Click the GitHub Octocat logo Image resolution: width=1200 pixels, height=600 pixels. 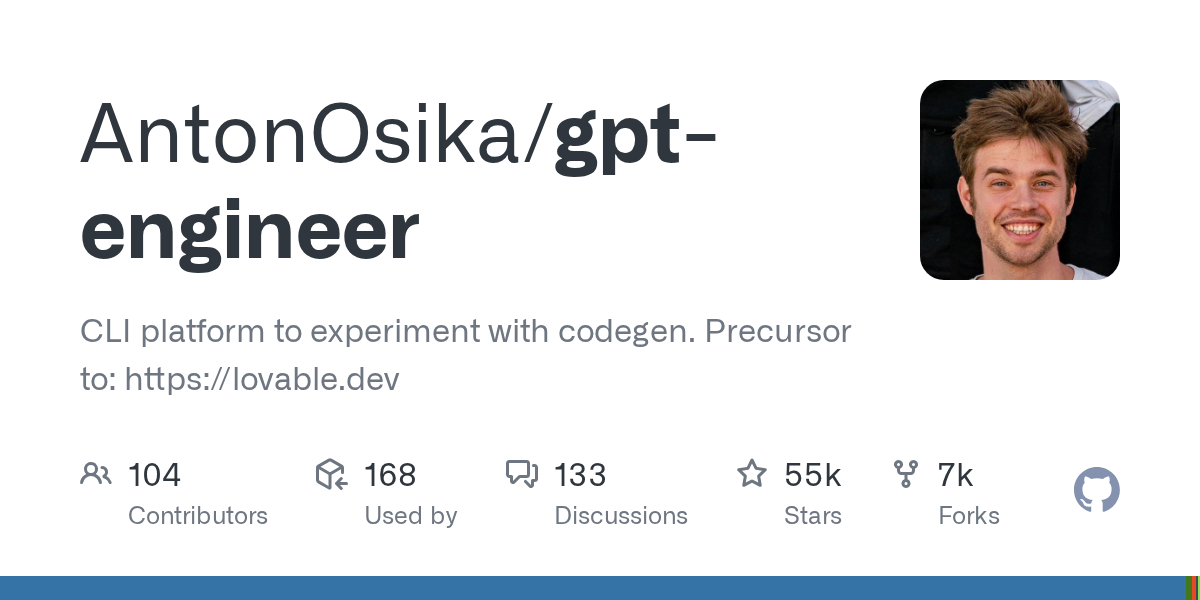pos(1096,491)
